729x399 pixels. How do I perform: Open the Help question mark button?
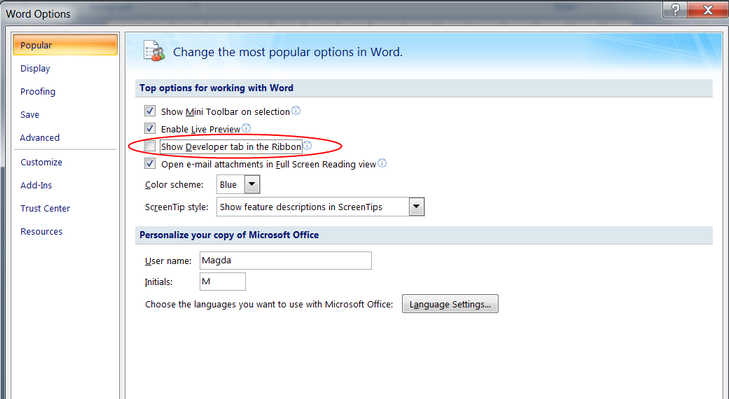[675, 9]
